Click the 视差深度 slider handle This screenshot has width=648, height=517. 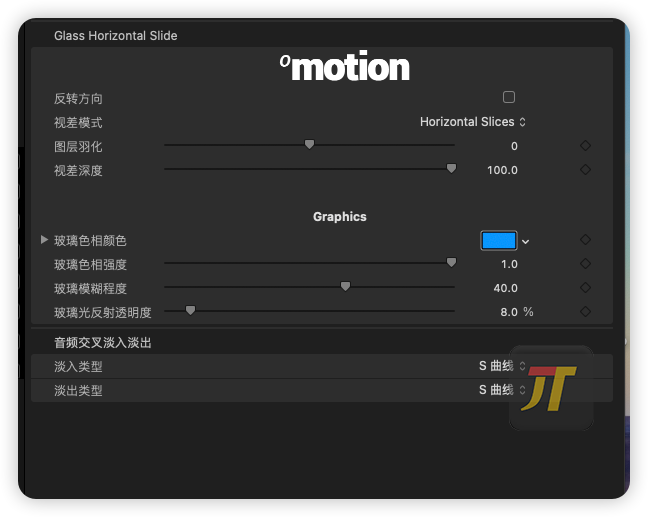click(x=451, y=168)
